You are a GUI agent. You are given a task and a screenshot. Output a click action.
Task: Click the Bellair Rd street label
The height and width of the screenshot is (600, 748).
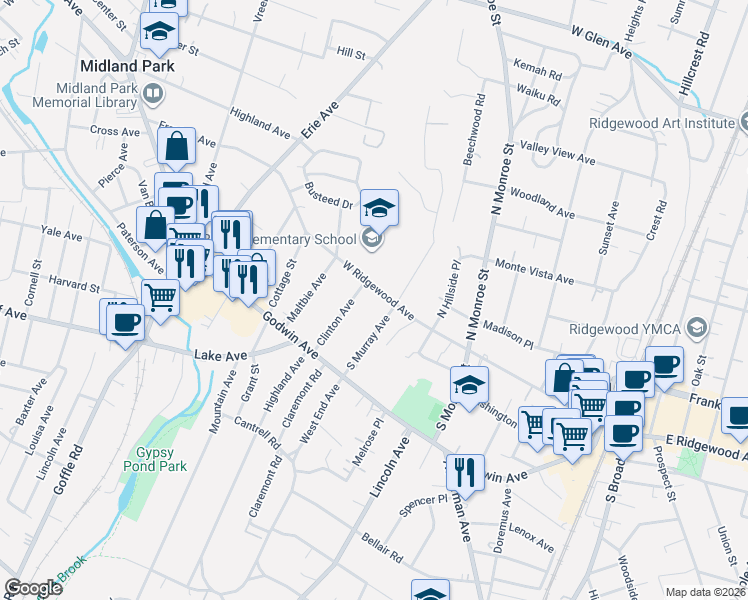pos(382,548)
